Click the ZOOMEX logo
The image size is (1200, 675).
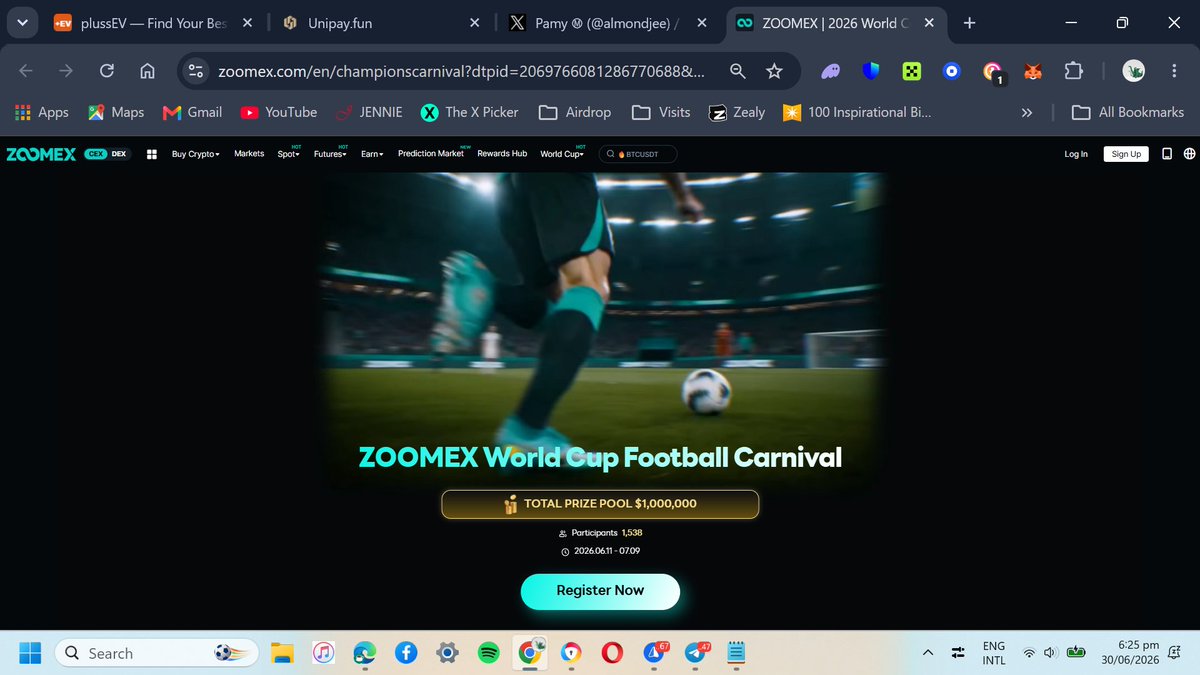41,154
